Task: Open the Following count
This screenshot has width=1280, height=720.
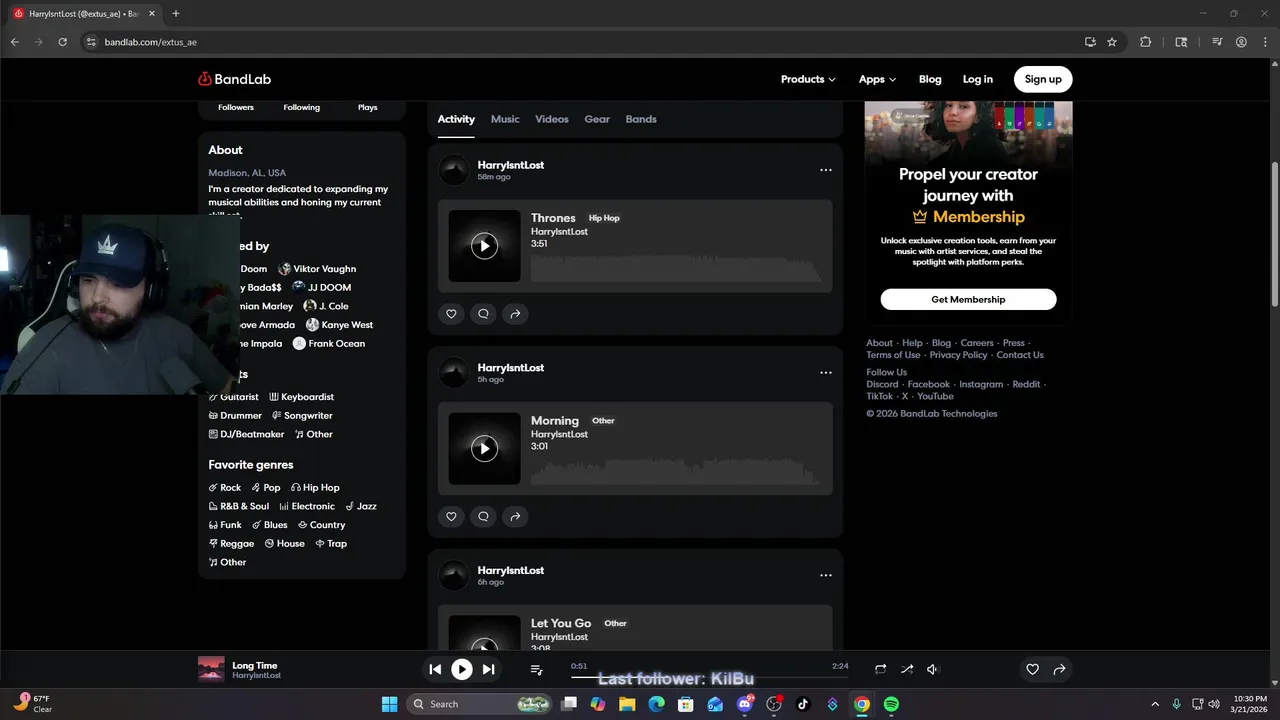Action: 301,107
